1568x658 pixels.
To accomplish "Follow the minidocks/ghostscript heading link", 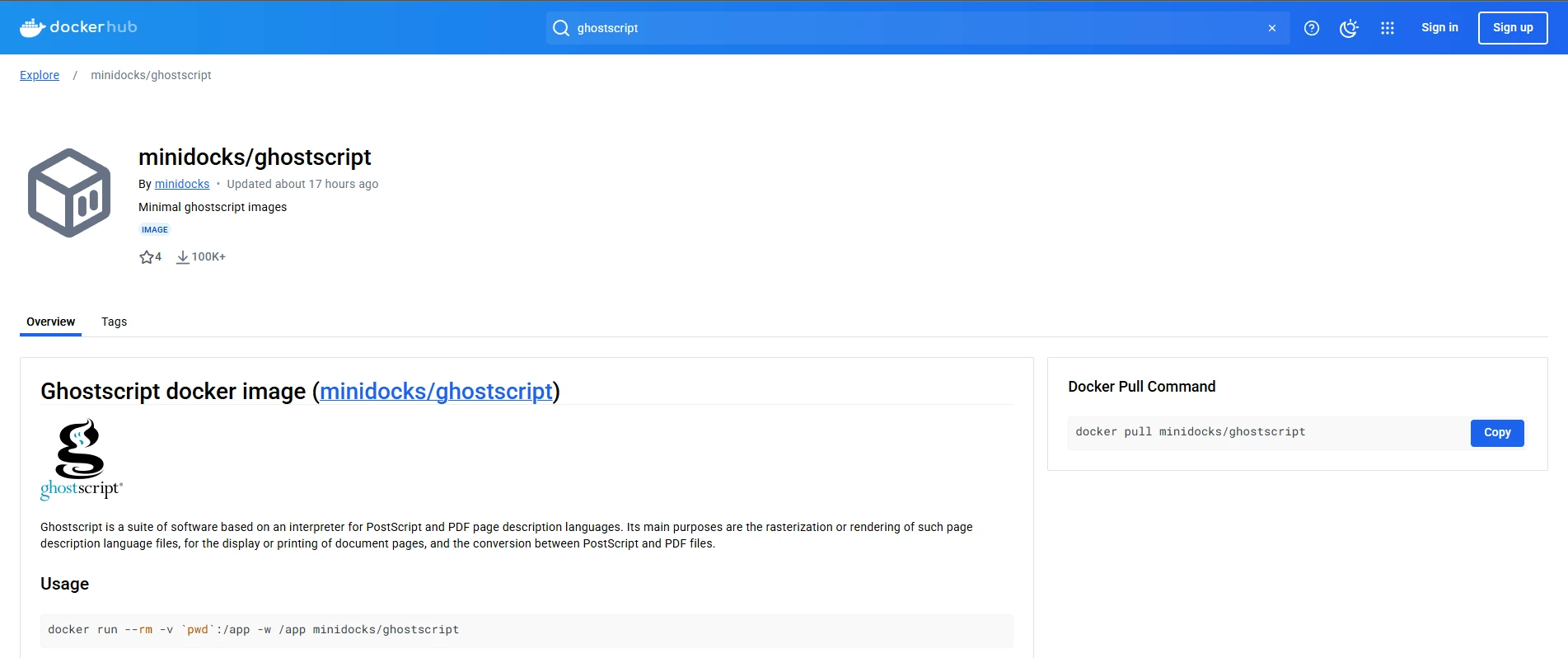I will (x=436, y=391).
